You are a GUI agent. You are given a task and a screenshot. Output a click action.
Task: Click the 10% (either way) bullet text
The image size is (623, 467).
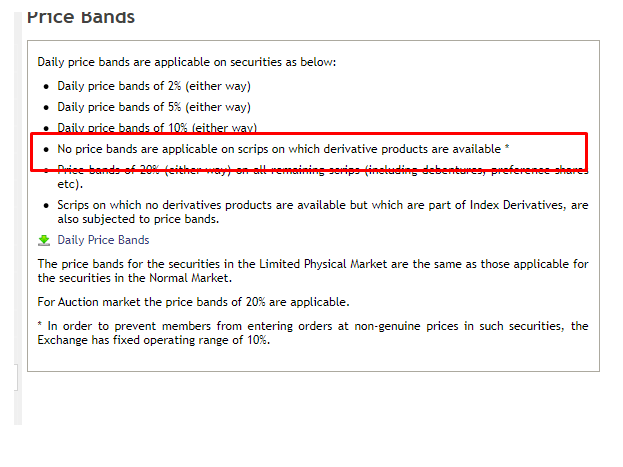pos(157,128)
